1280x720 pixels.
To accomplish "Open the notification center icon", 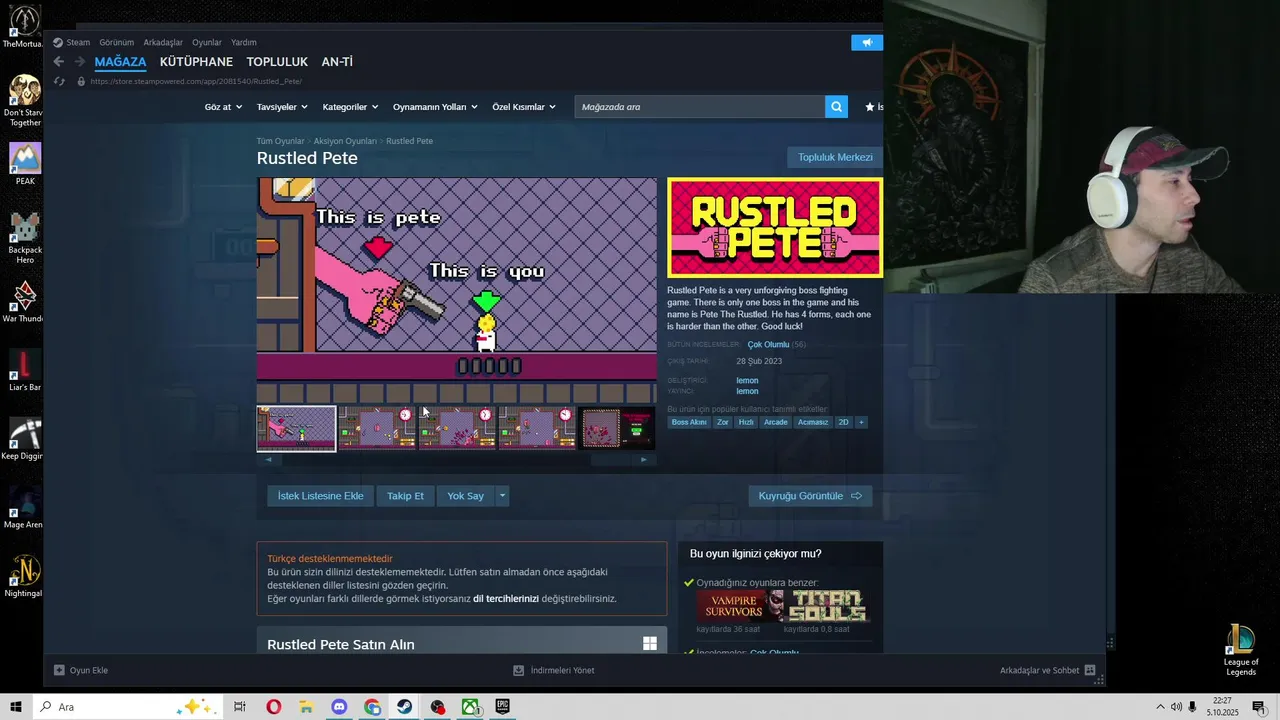I will pos(1259,707).
